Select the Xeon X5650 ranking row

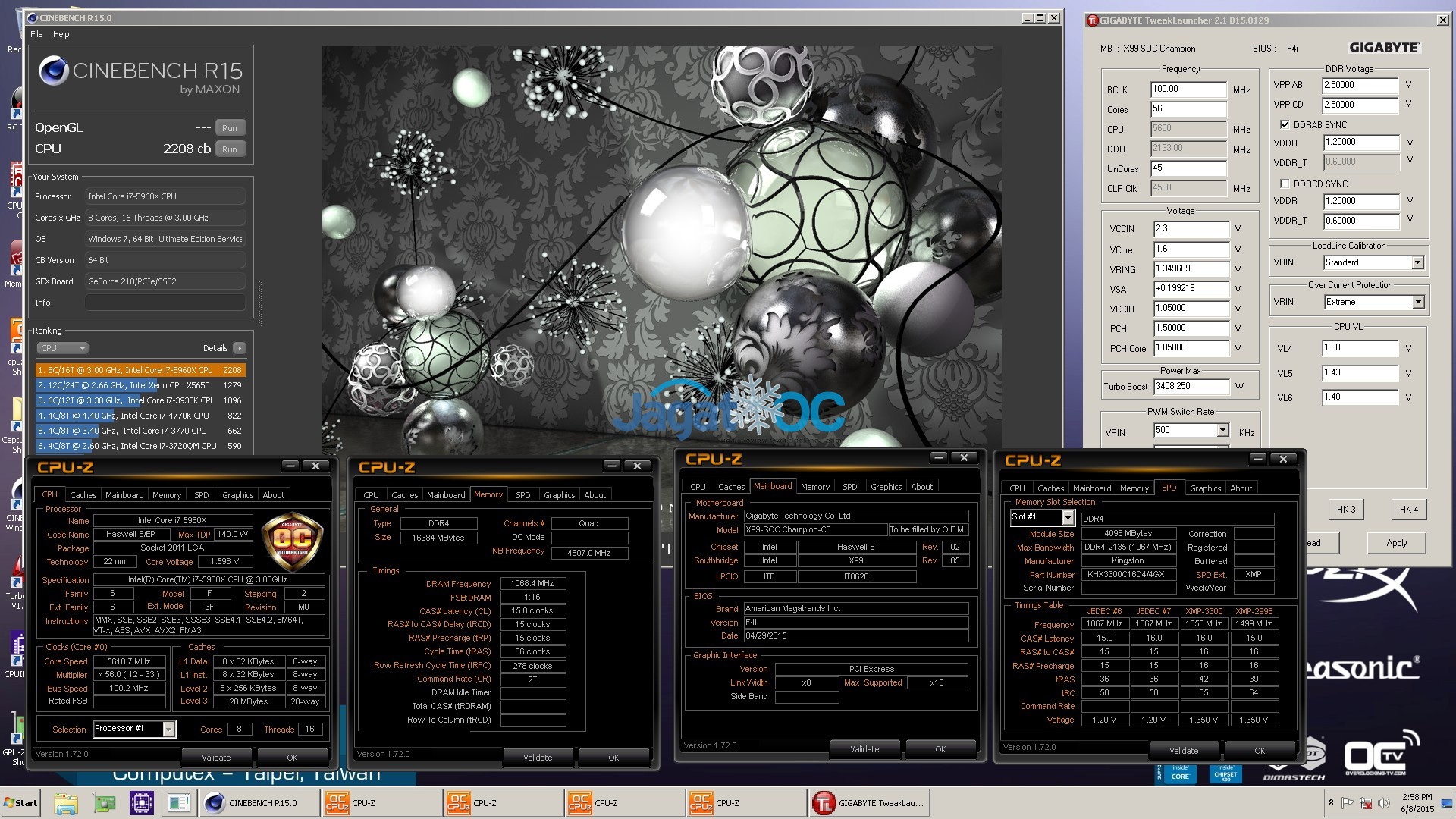(140, 385)
